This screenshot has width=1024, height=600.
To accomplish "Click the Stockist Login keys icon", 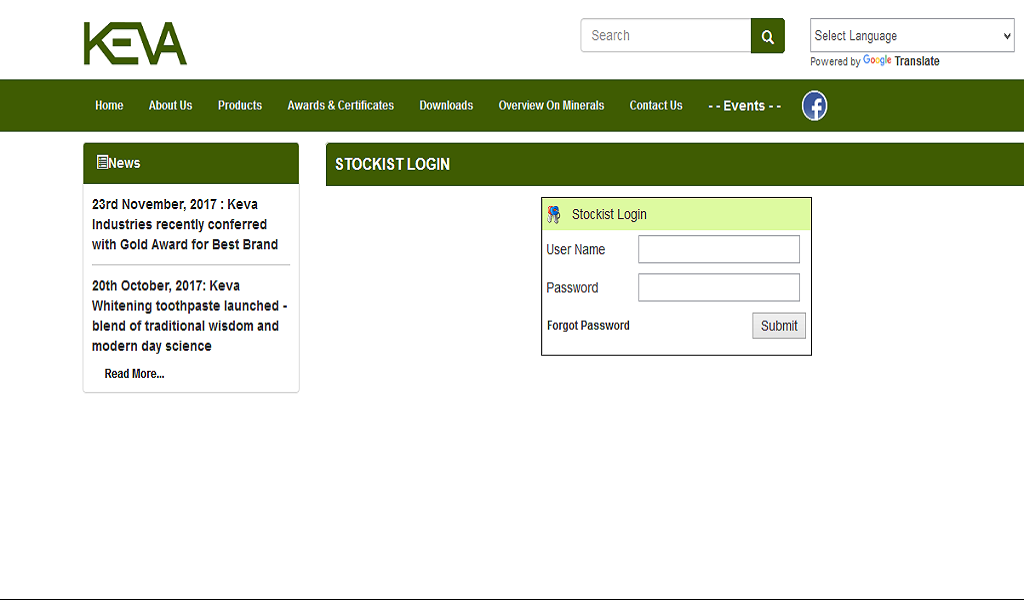I will tap(554, 214).
